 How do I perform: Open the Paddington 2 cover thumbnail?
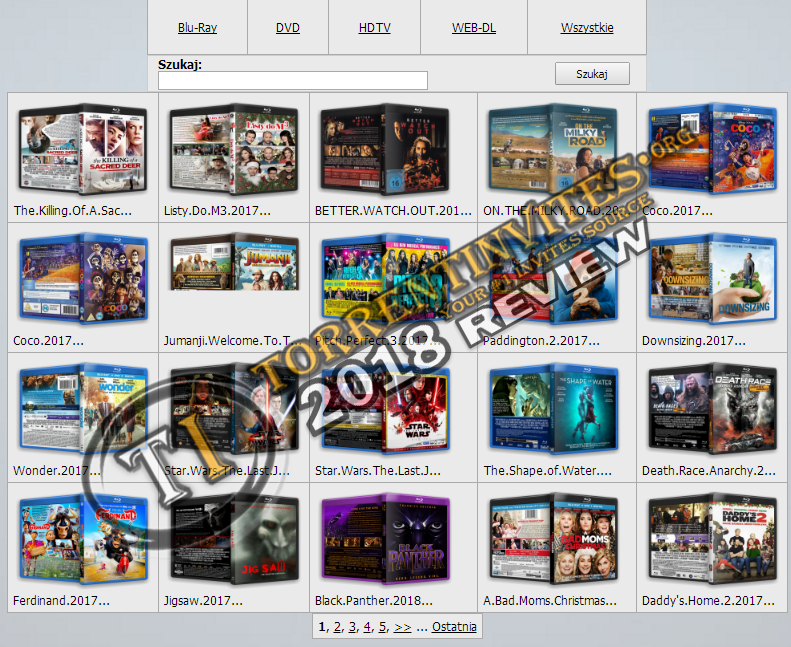[553, 278]
